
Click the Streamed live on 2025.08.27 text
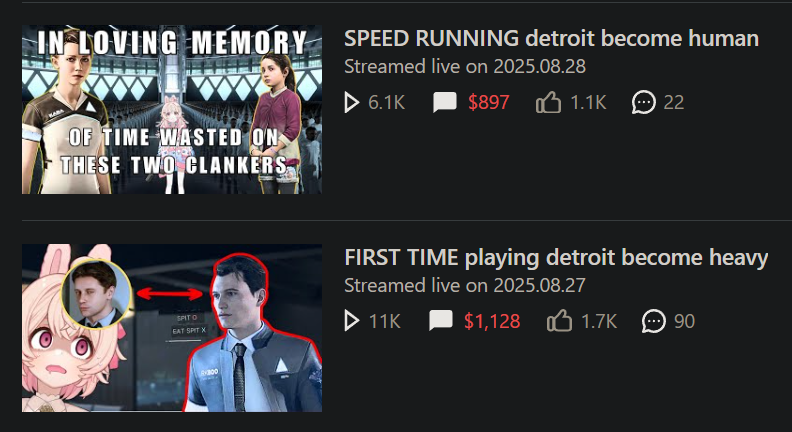[465, 285]
